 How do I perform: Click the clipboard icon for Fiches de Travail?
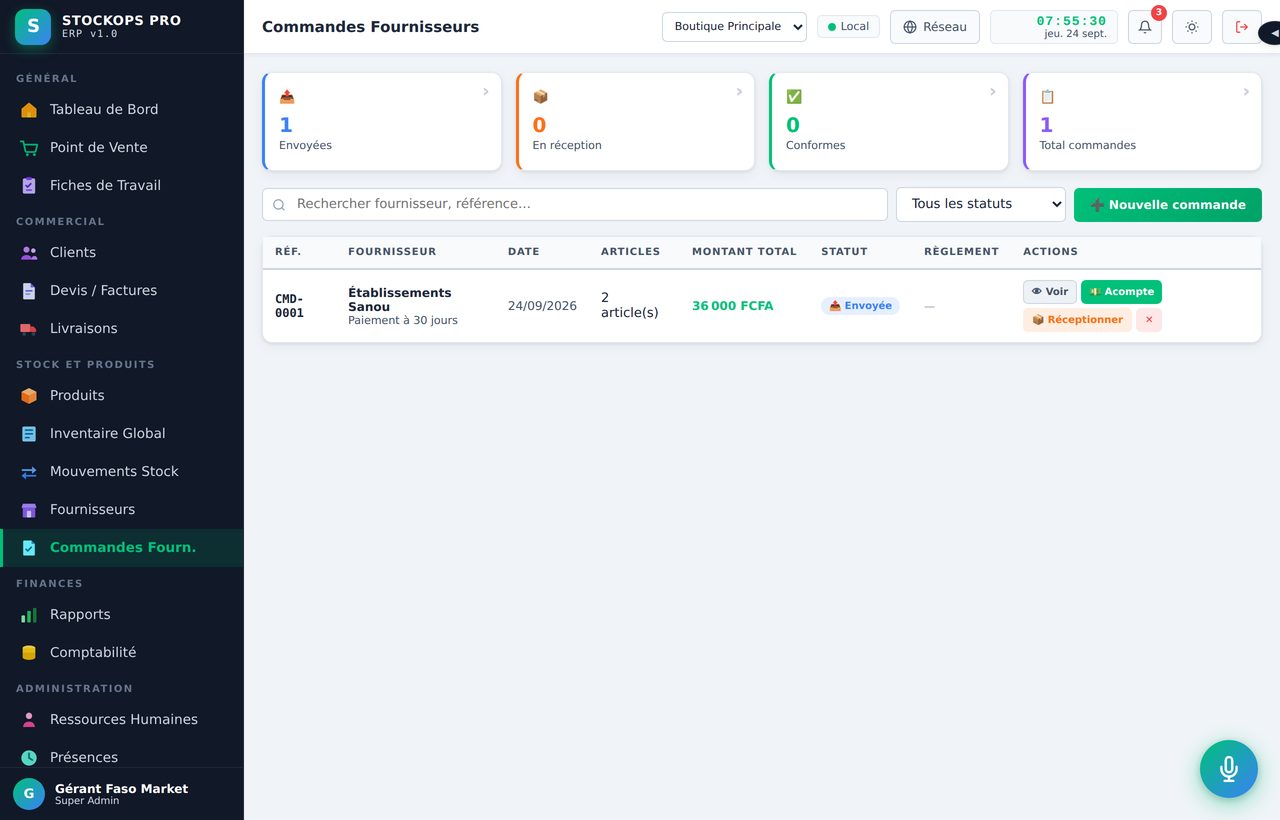(29, 186)
